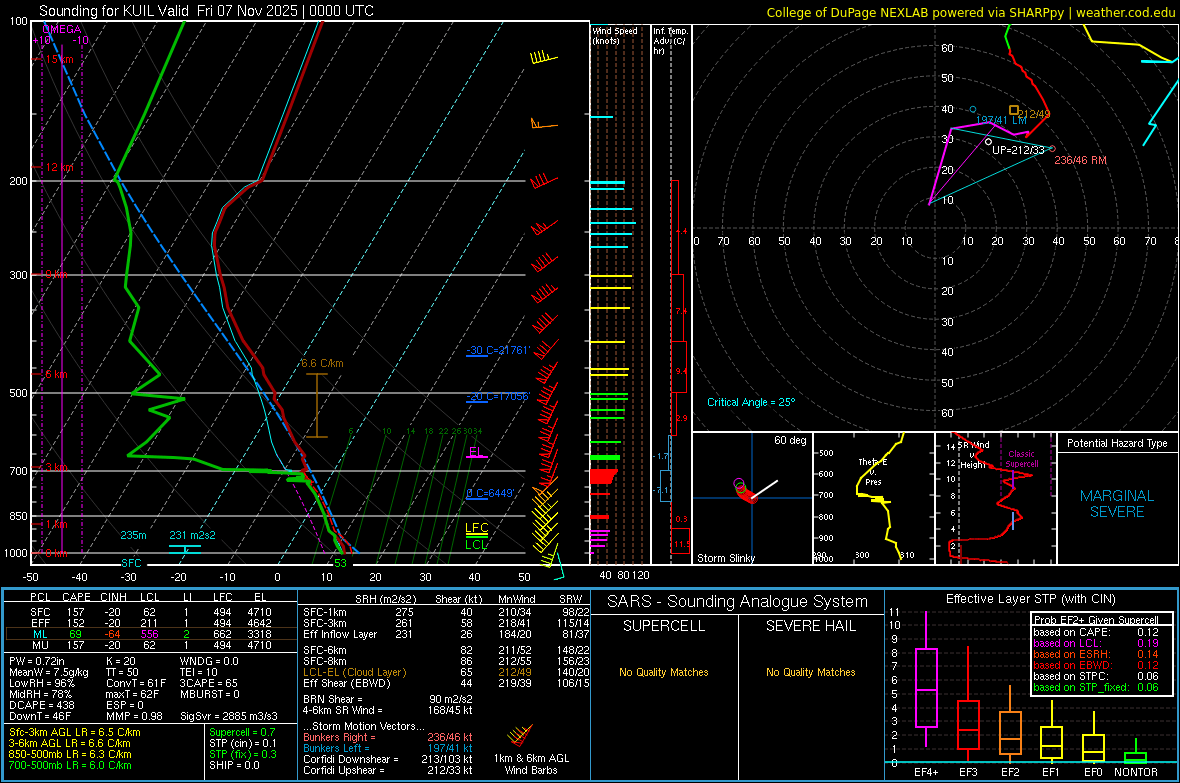Click 'No Quality Matches' under SEVERE HAIL
Viewport: 1180px width, 783px height.
(x=810, y=672)
